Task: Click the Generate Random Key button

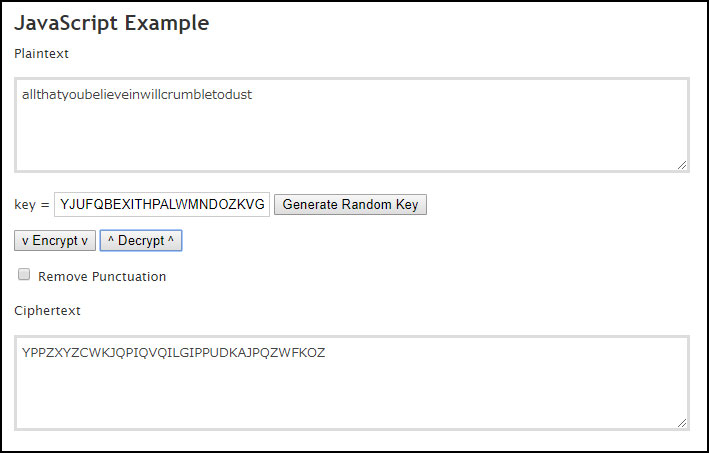Action: pyautogui.click(x=350, y=205)
